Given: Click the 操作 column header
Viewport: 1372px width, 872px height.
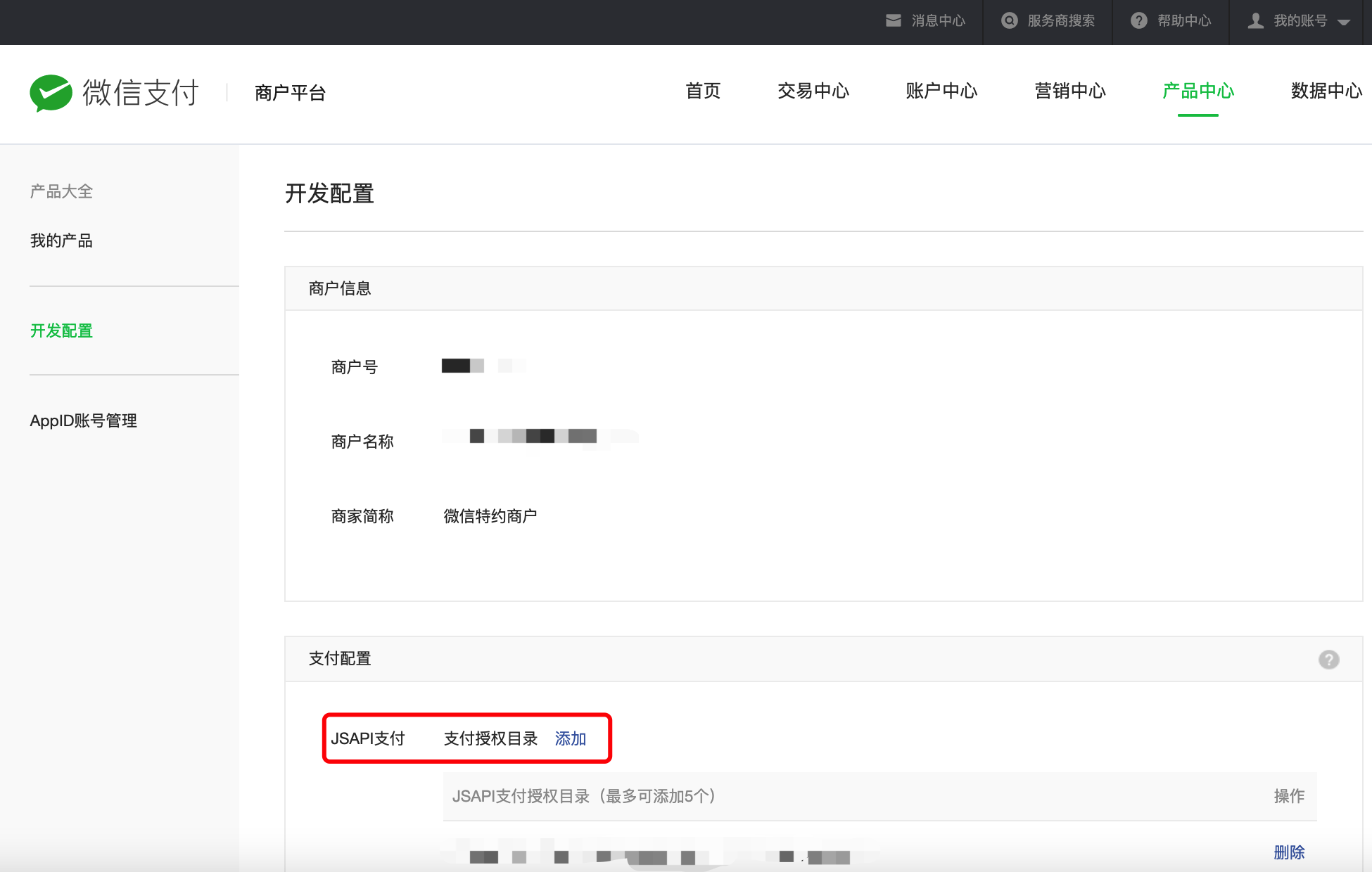Looking at the screenshot, I should (1289, 796).
